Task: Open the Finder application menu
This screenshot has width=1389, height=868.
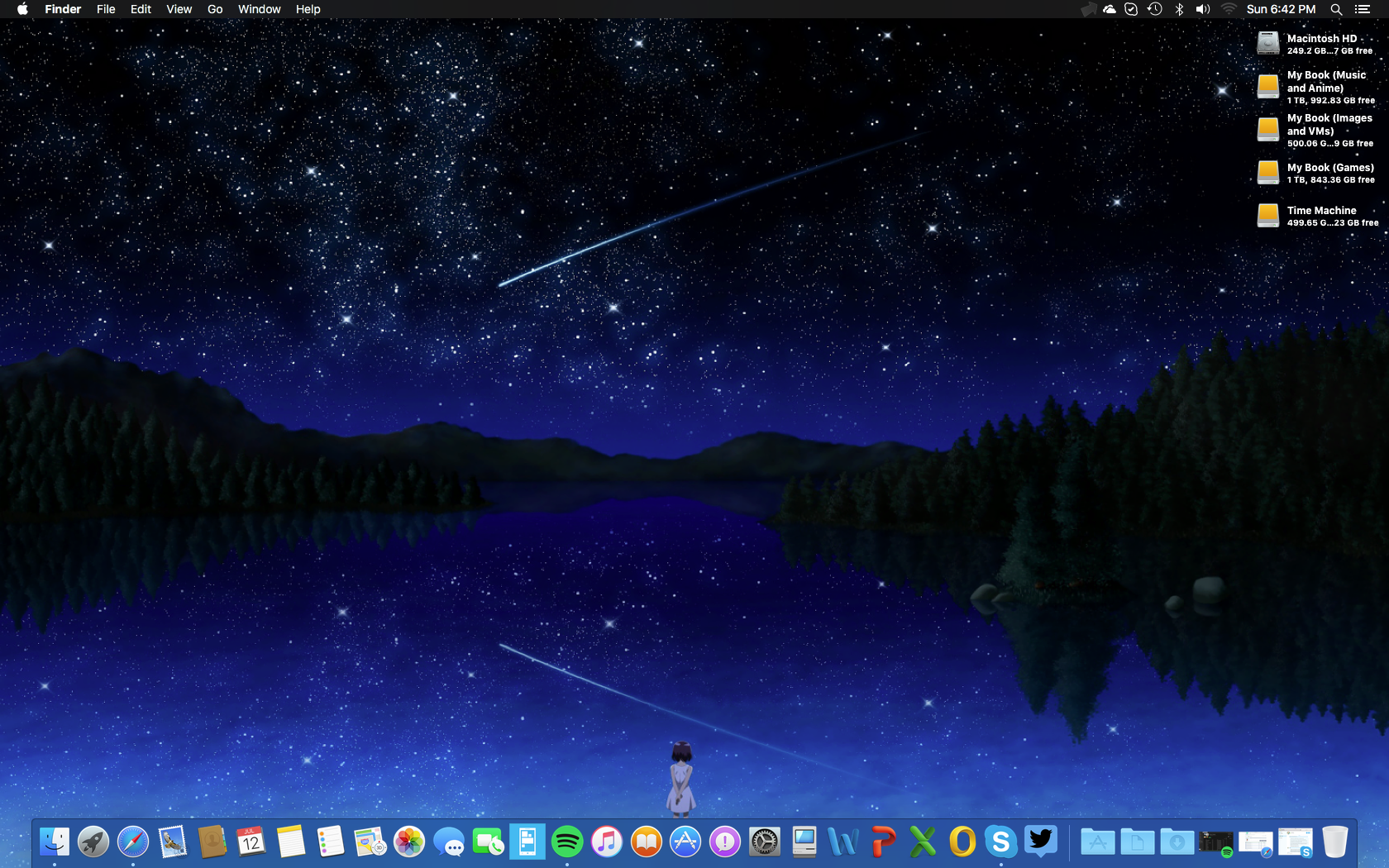Action: coord(63,9)
